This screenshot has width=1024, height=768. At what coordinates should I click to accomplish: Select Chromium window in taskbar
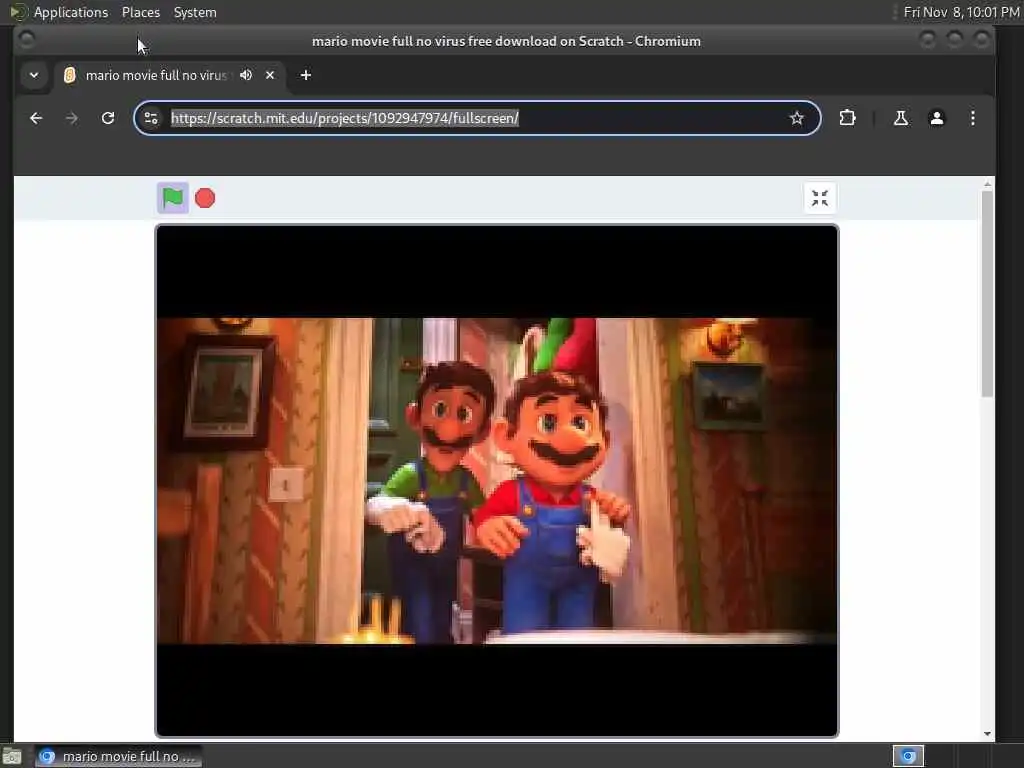click(x=118, y=756)
